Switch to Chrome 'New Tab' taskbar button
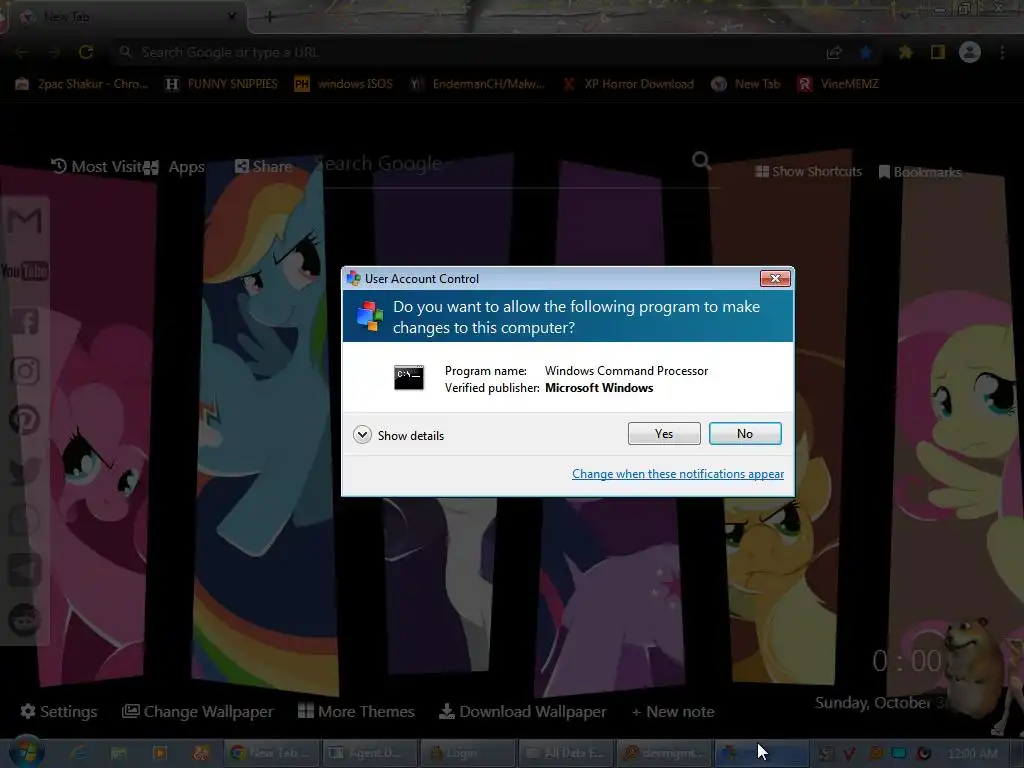This screenshot has width=1024, height=768. pos(271,753)
